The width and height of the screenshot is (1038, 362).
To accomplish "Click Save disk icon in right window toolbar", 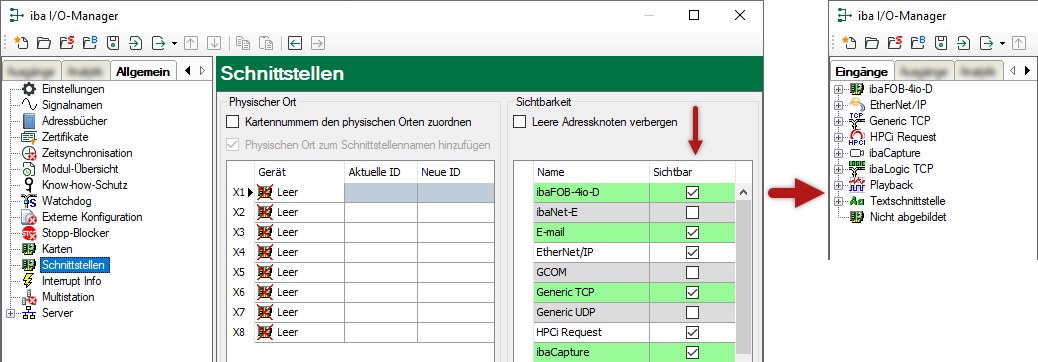I will pyautogui.click(x=941, y=43).
